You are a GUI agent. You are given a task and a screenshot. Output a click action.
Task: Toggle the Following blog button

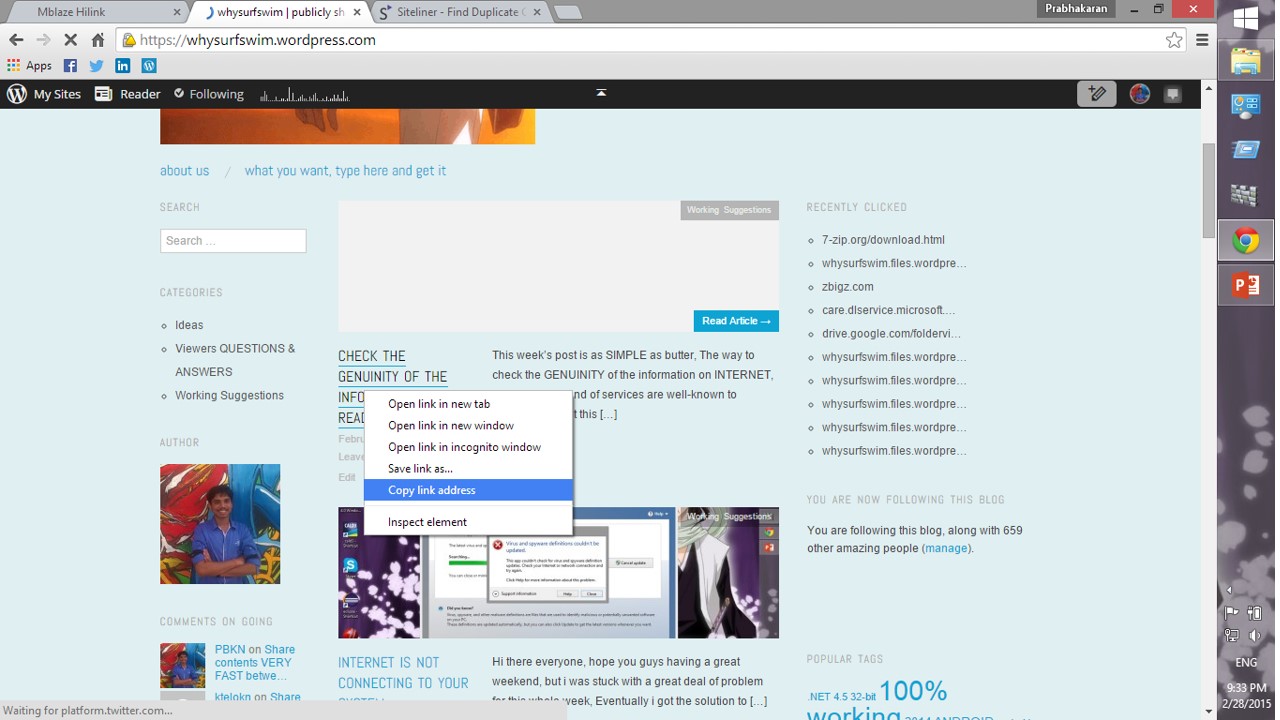(208, 94)
